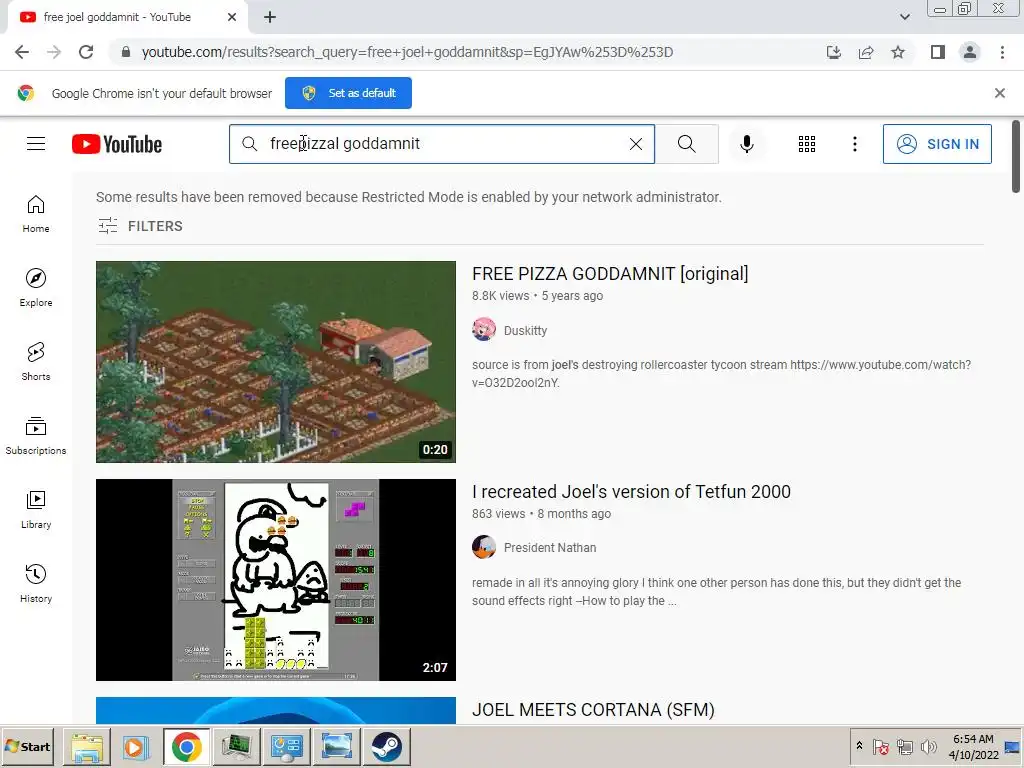Click Set as default button
Viewport: 1024px width, 768px height.
pyautogui.click(x=348, y=93)
